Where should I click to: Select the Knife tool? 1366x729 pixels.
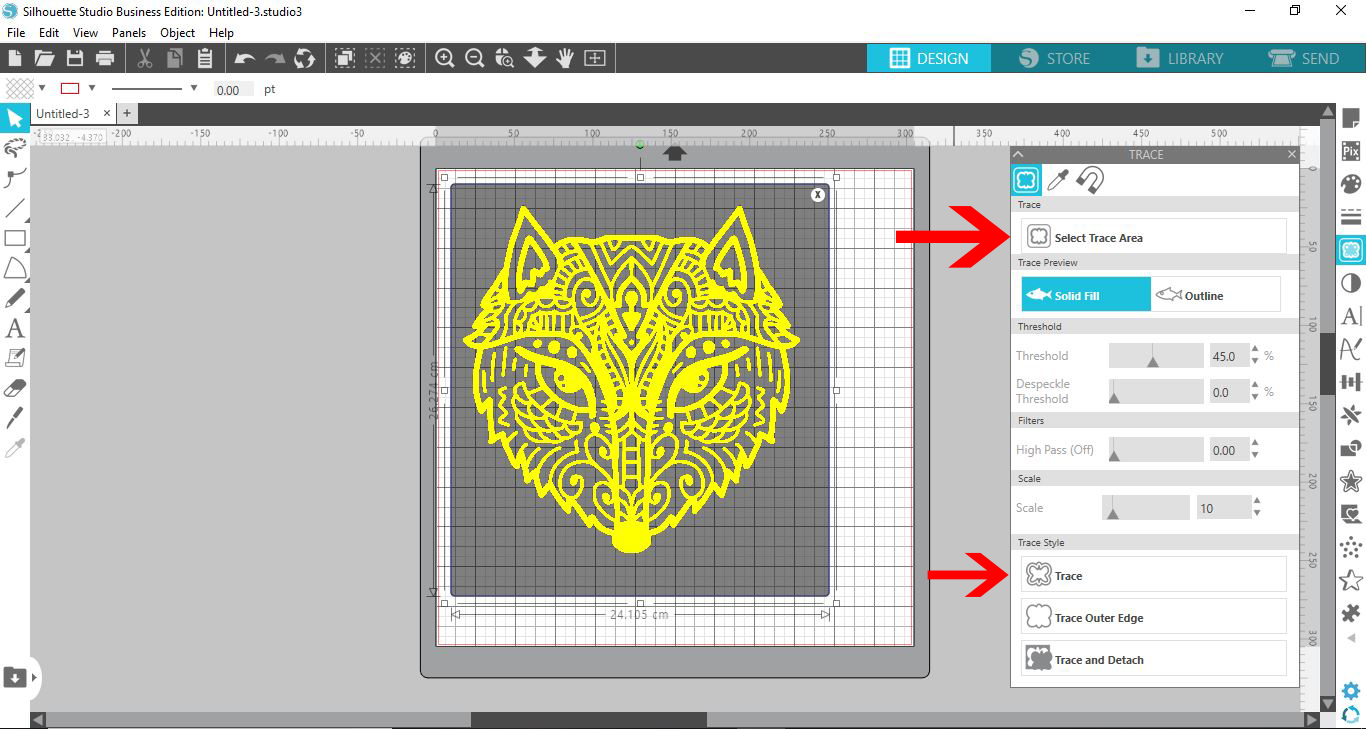[x=15, y=418]
